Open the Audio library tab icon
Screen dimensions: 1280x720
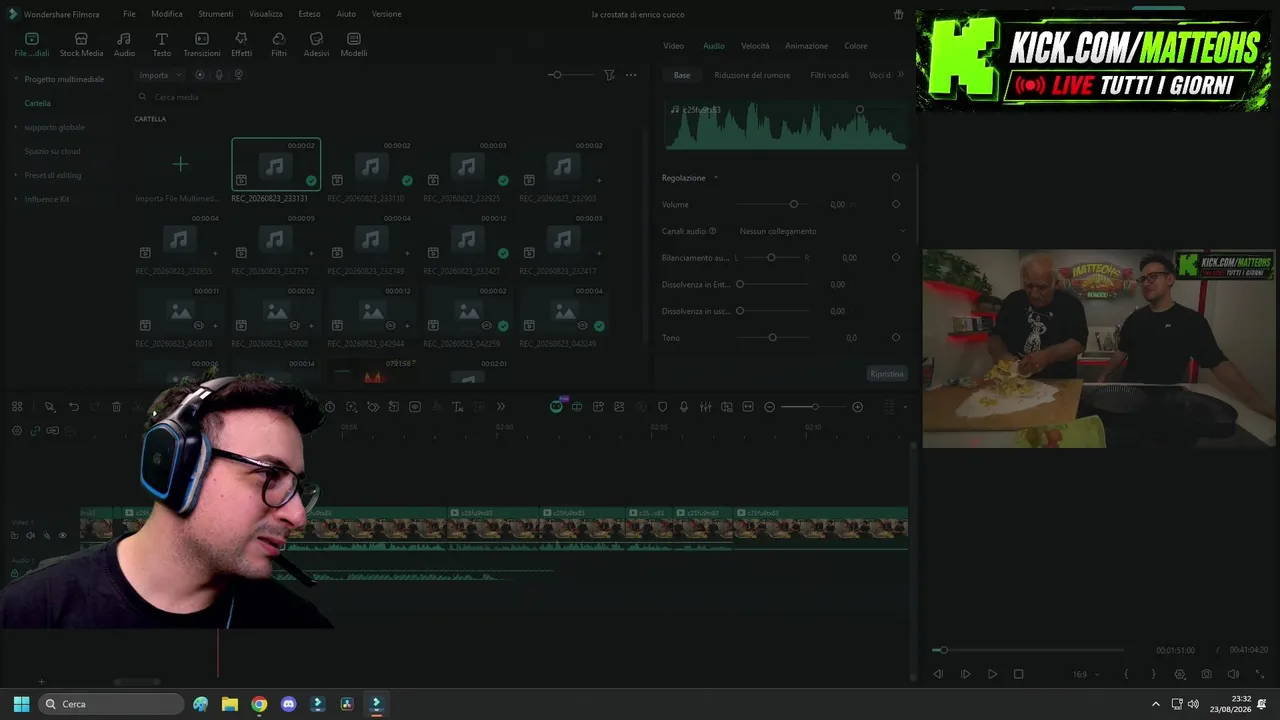tap(124, 44)
